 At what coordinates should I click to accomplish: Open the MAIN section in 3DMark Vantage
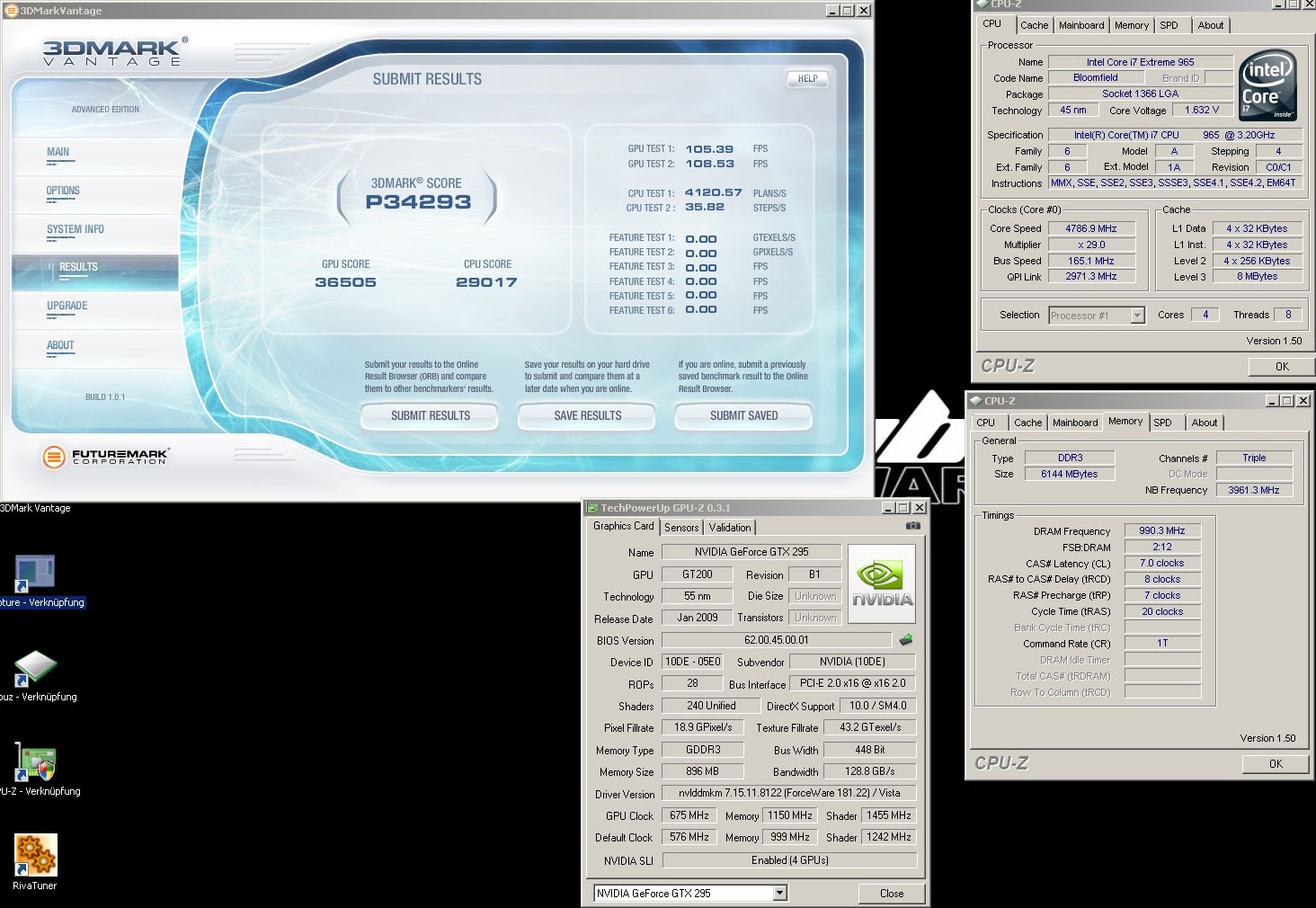click(58, 153)
